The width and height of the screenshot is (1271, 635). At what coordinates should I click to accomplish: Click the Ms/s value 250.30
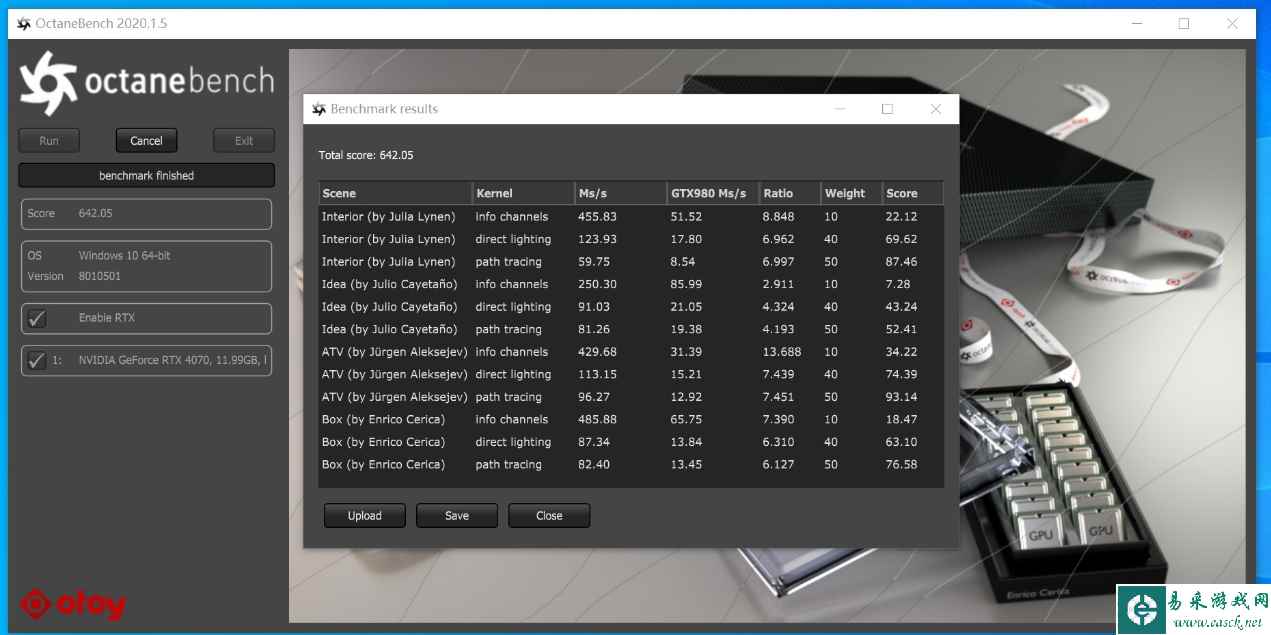(x=598, y=284)
